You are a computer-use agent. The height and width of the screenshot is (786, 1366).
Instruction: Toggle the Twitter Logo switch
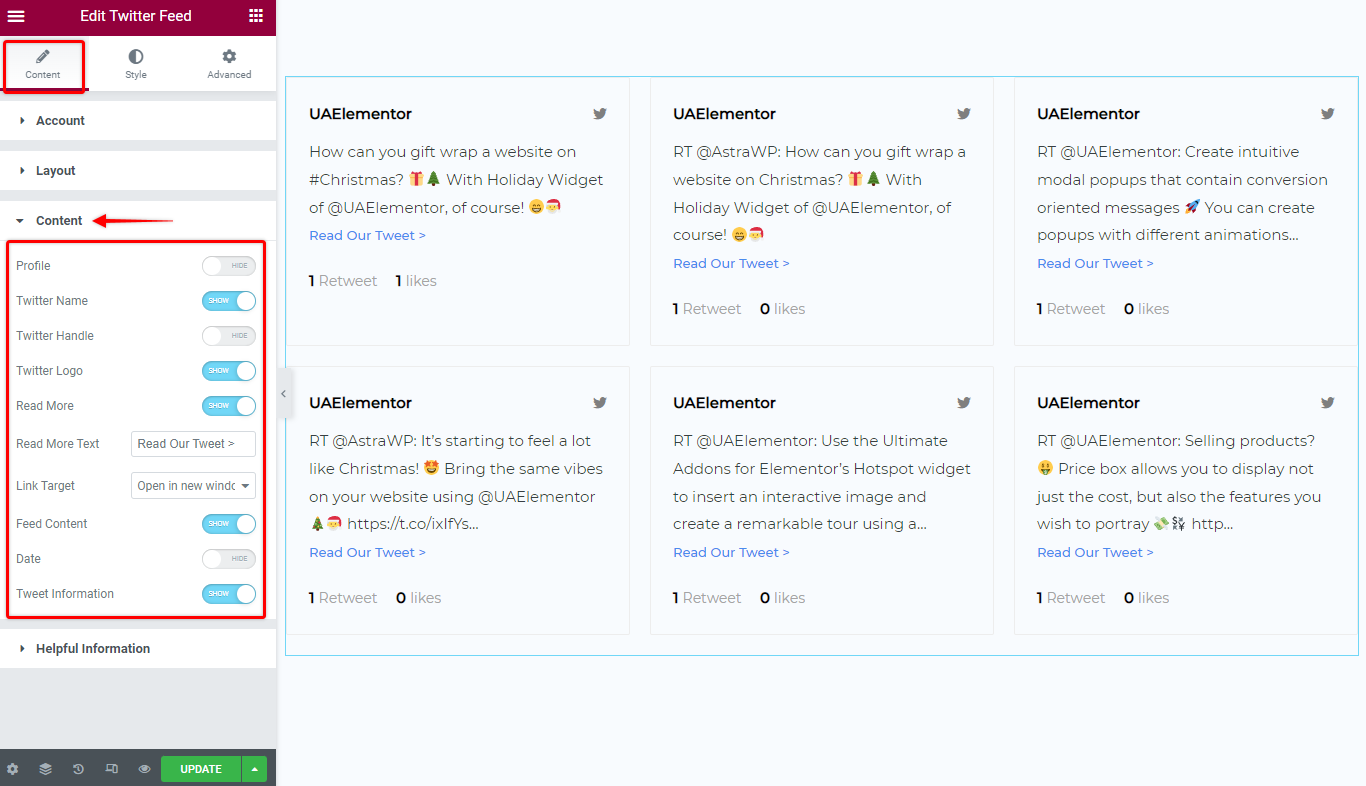pyautogui.click(x=229, y=371)
